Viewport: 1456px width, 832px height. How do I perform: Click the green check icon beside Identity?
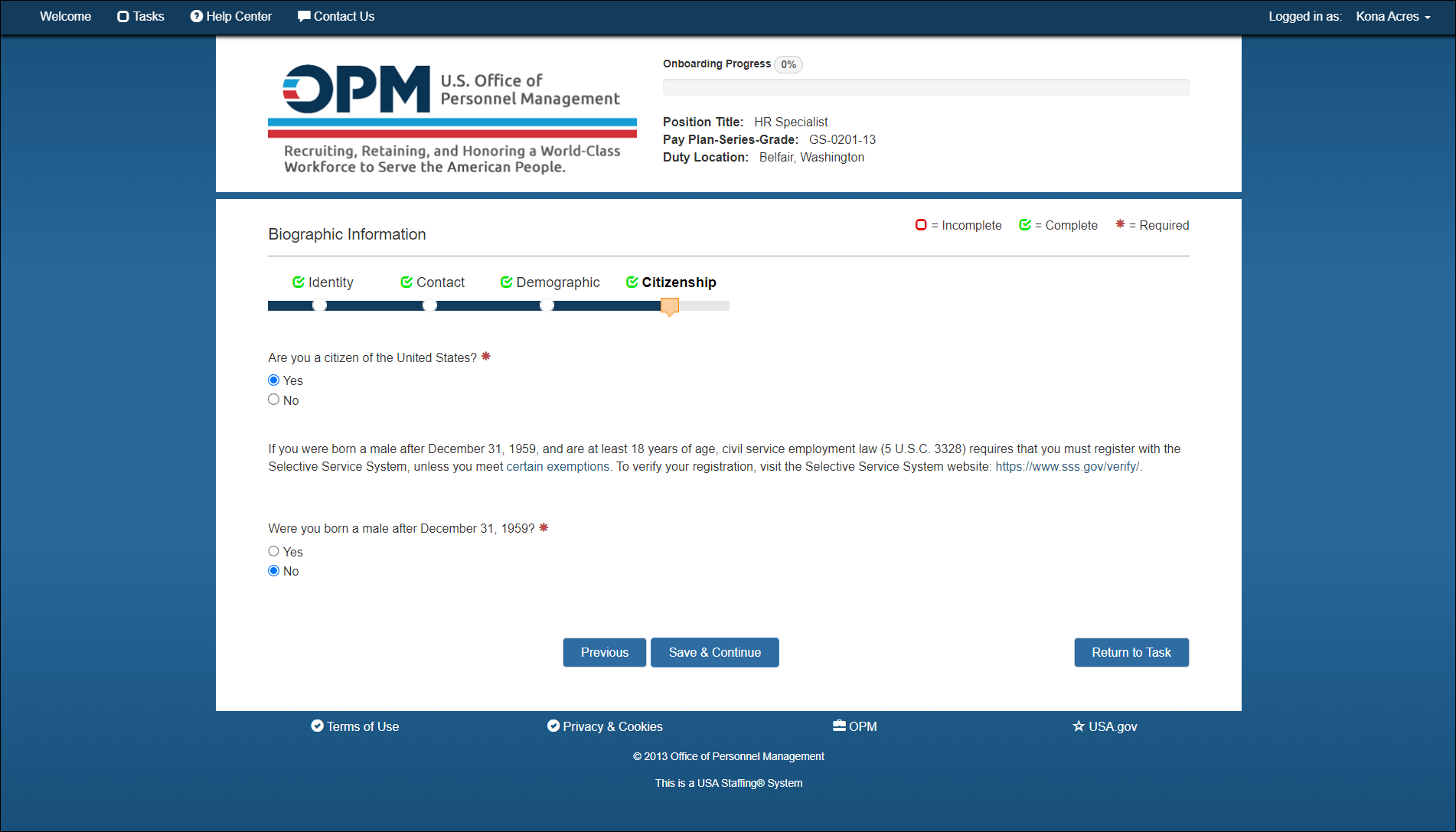pos(299,282)
